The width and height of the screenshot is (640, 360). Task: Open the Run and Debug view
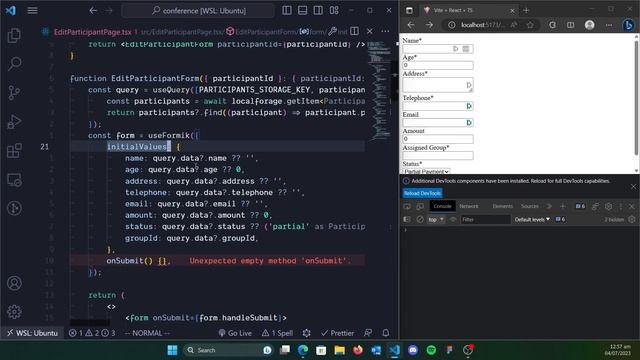click(x=14, y=122)
